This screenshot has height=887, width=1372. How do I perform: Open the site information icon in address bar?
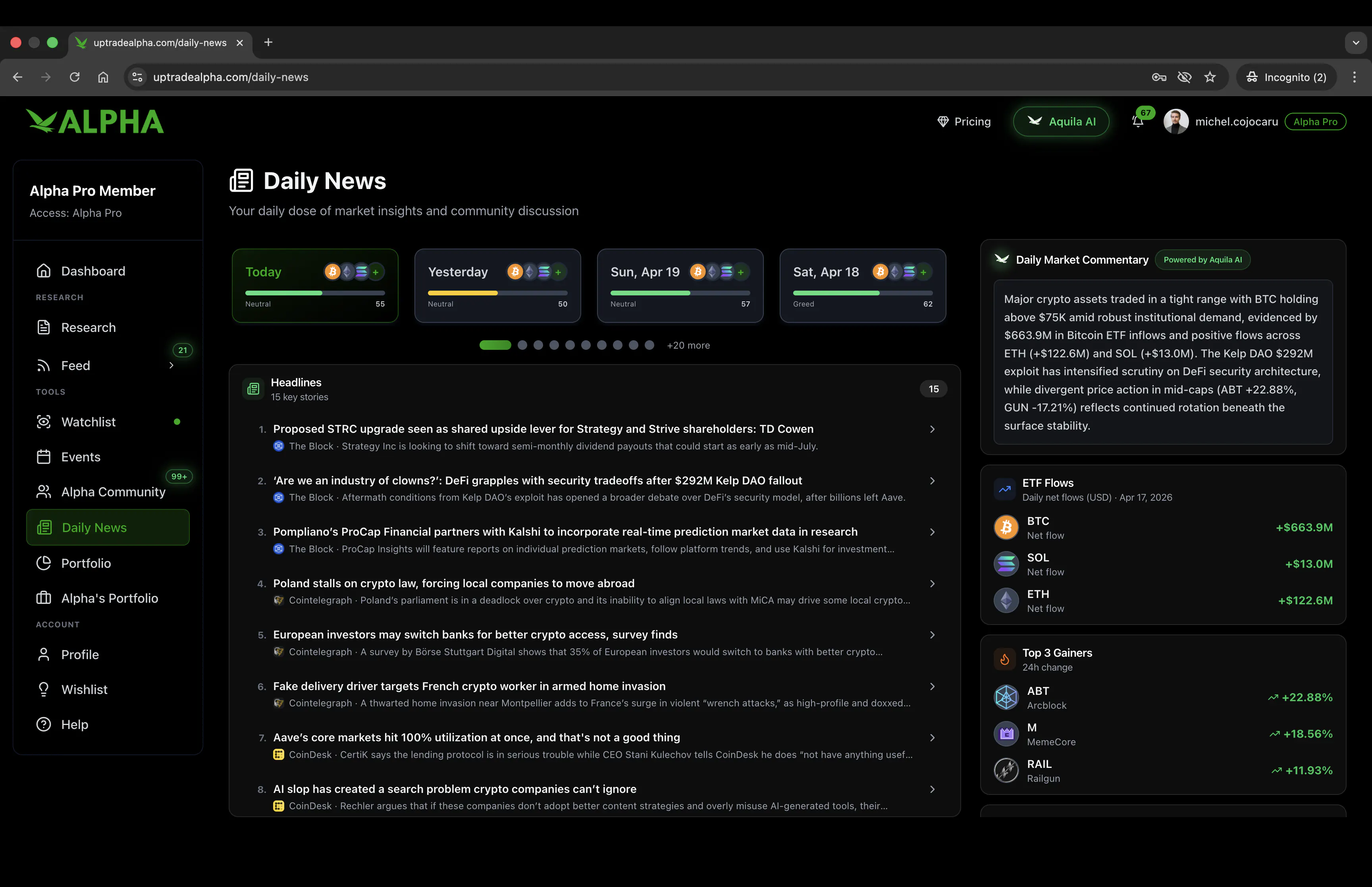(x=137, y=77)
